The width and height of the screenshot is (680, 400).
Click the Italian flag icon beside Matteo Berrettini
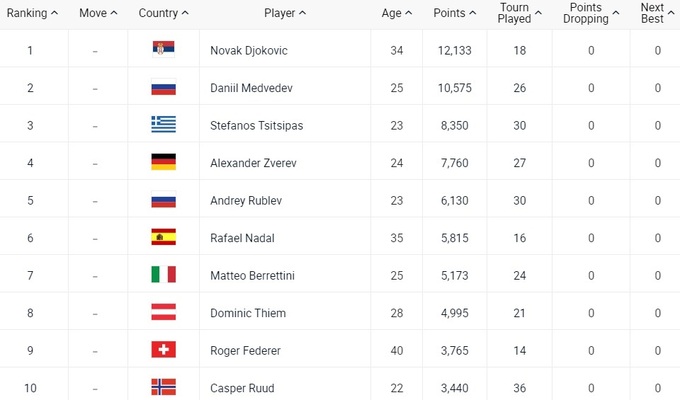coord(163,274)
